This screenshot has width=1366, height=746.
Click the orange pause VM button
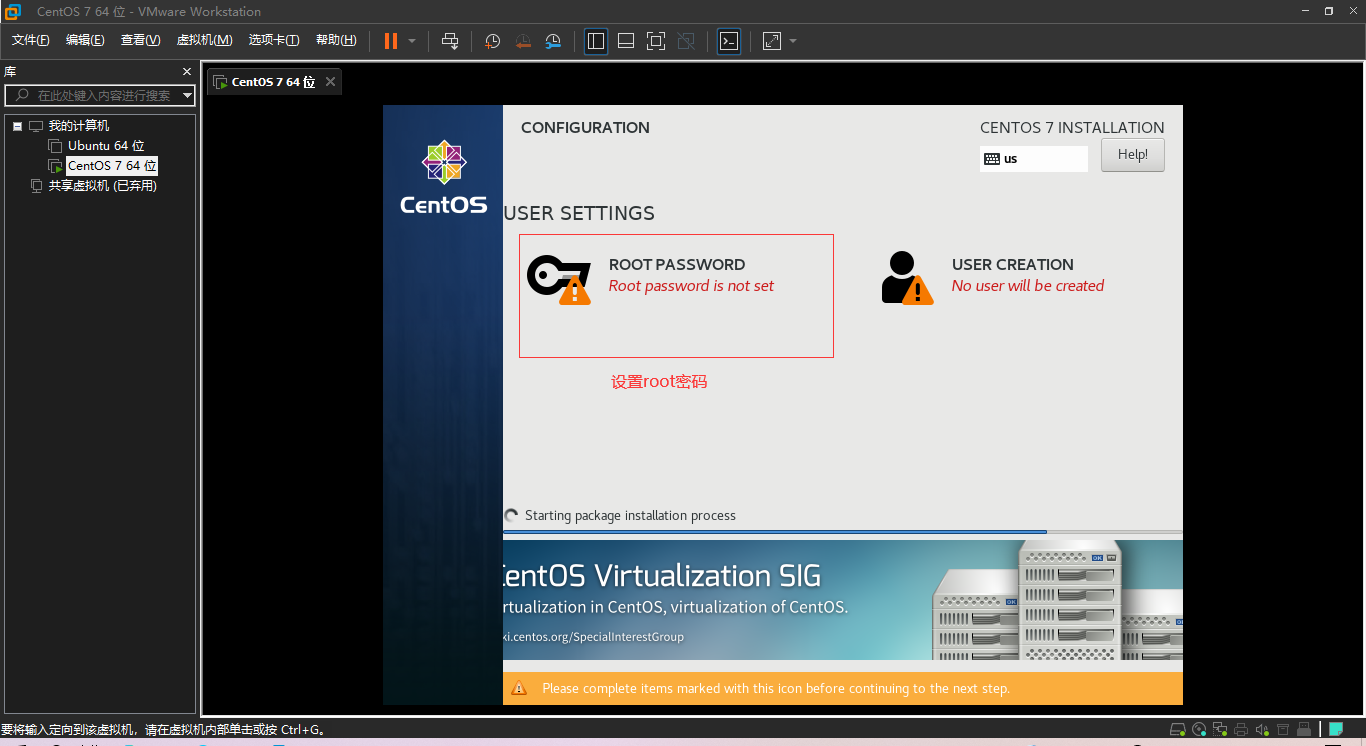tap(390, 41)
